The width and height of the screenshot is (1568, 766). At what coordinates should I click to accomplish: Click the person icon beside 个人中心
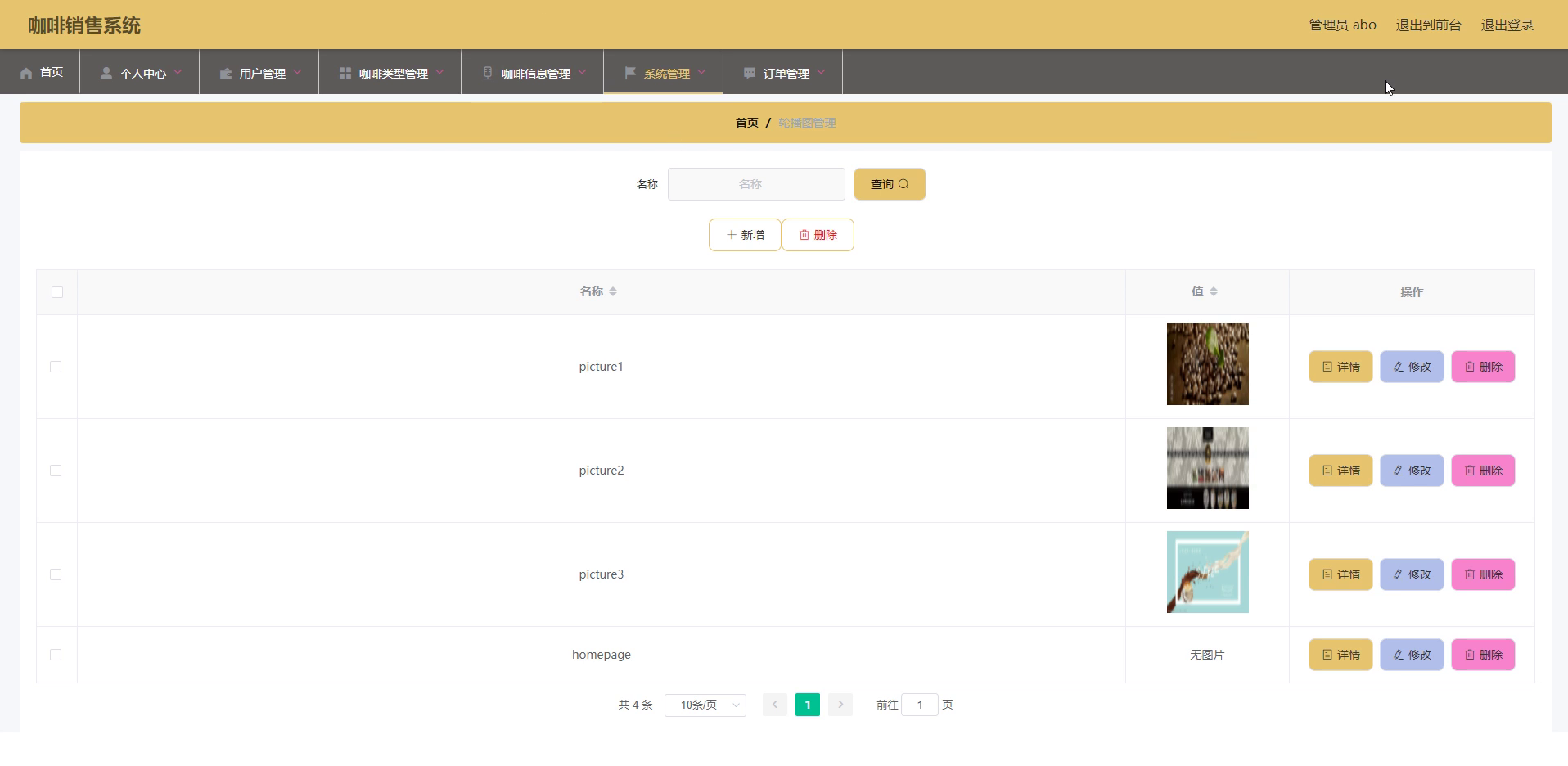[x=106, y=73]
